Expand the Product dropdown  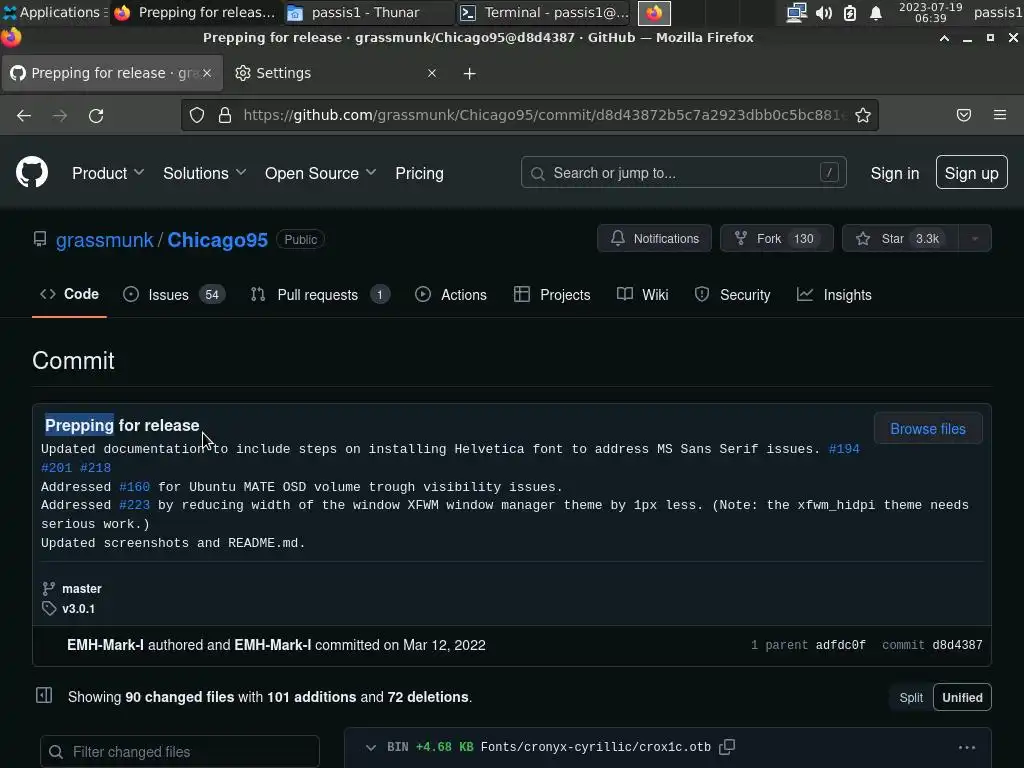click(x=108, y=173)
